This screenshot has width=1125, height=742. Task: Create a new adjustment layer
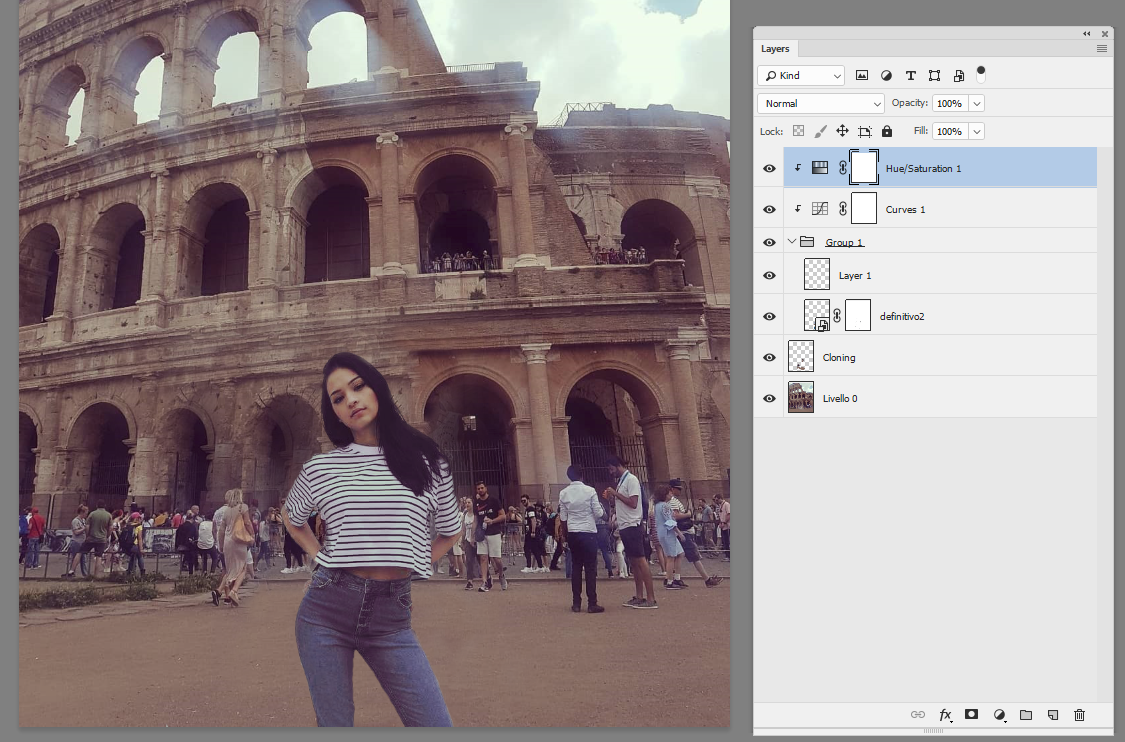click(998, 714)
